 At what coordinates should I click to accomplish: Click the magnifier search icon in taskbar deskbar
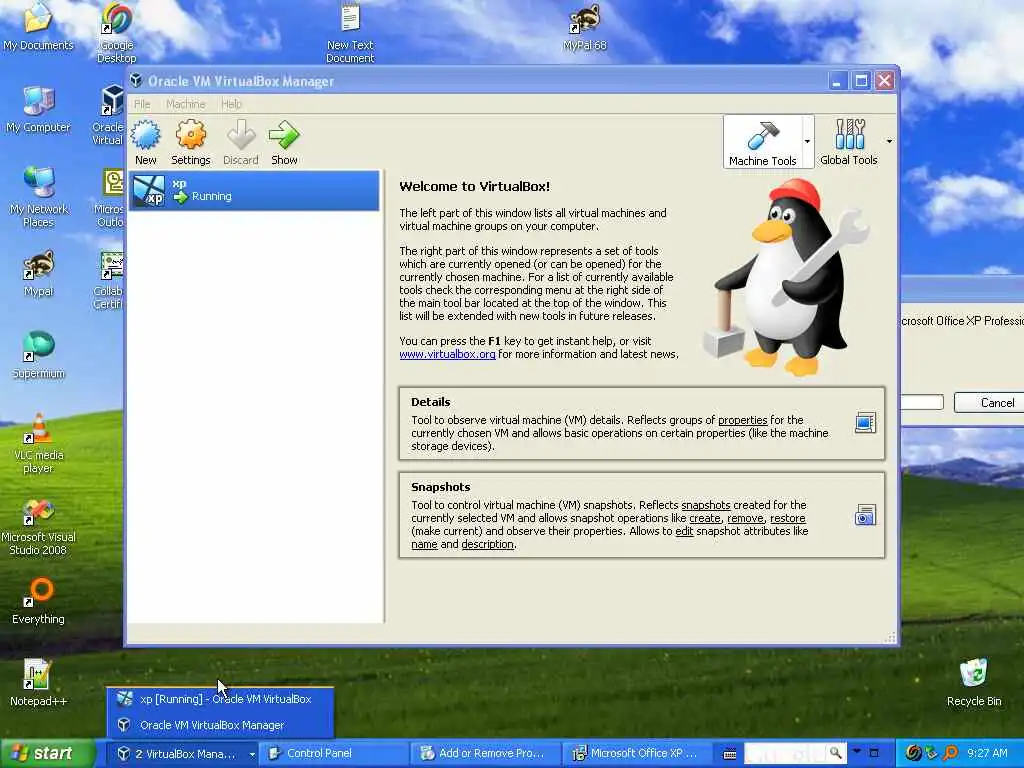835,753
